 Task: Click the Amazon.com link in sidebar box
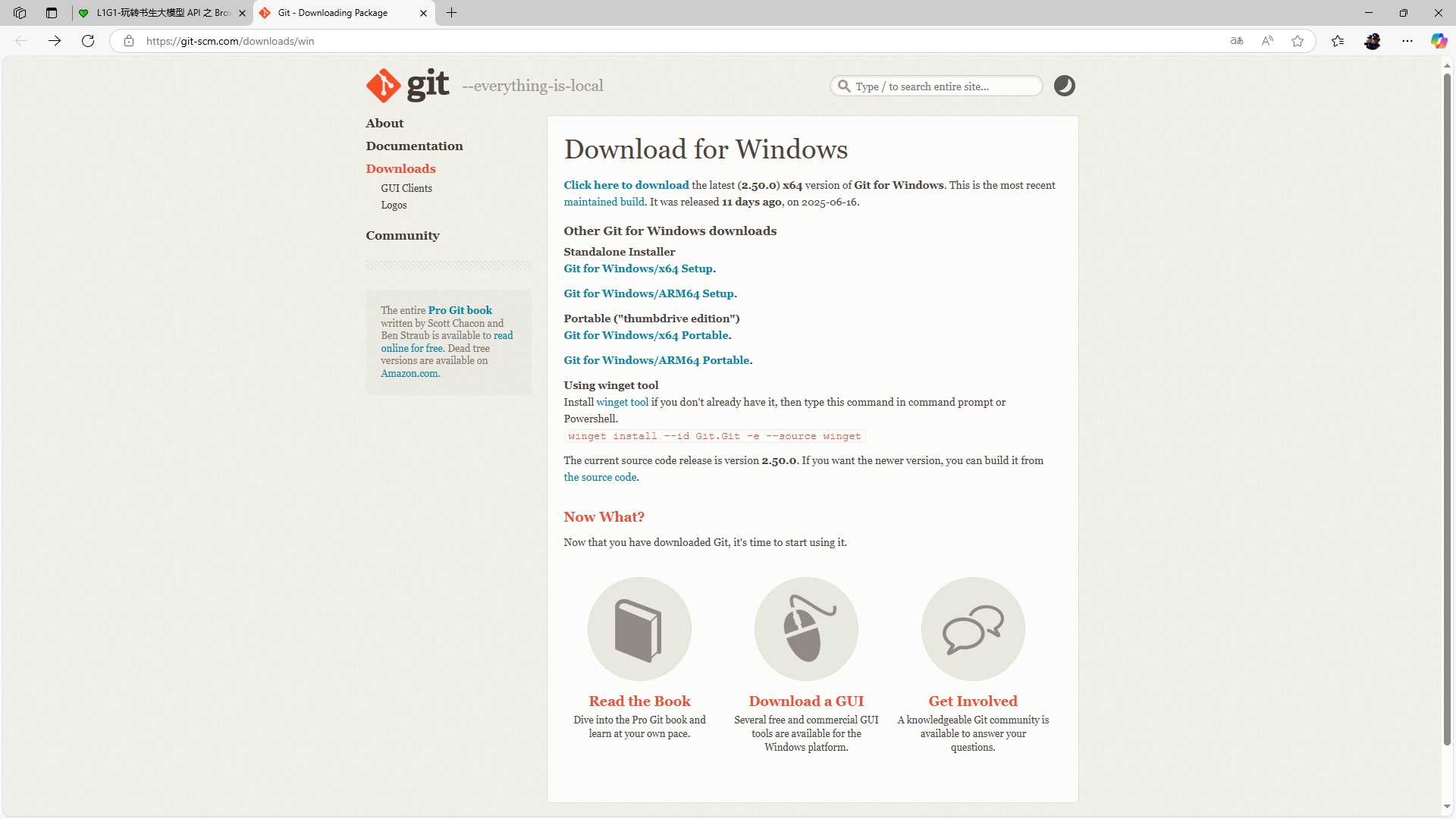409,373
